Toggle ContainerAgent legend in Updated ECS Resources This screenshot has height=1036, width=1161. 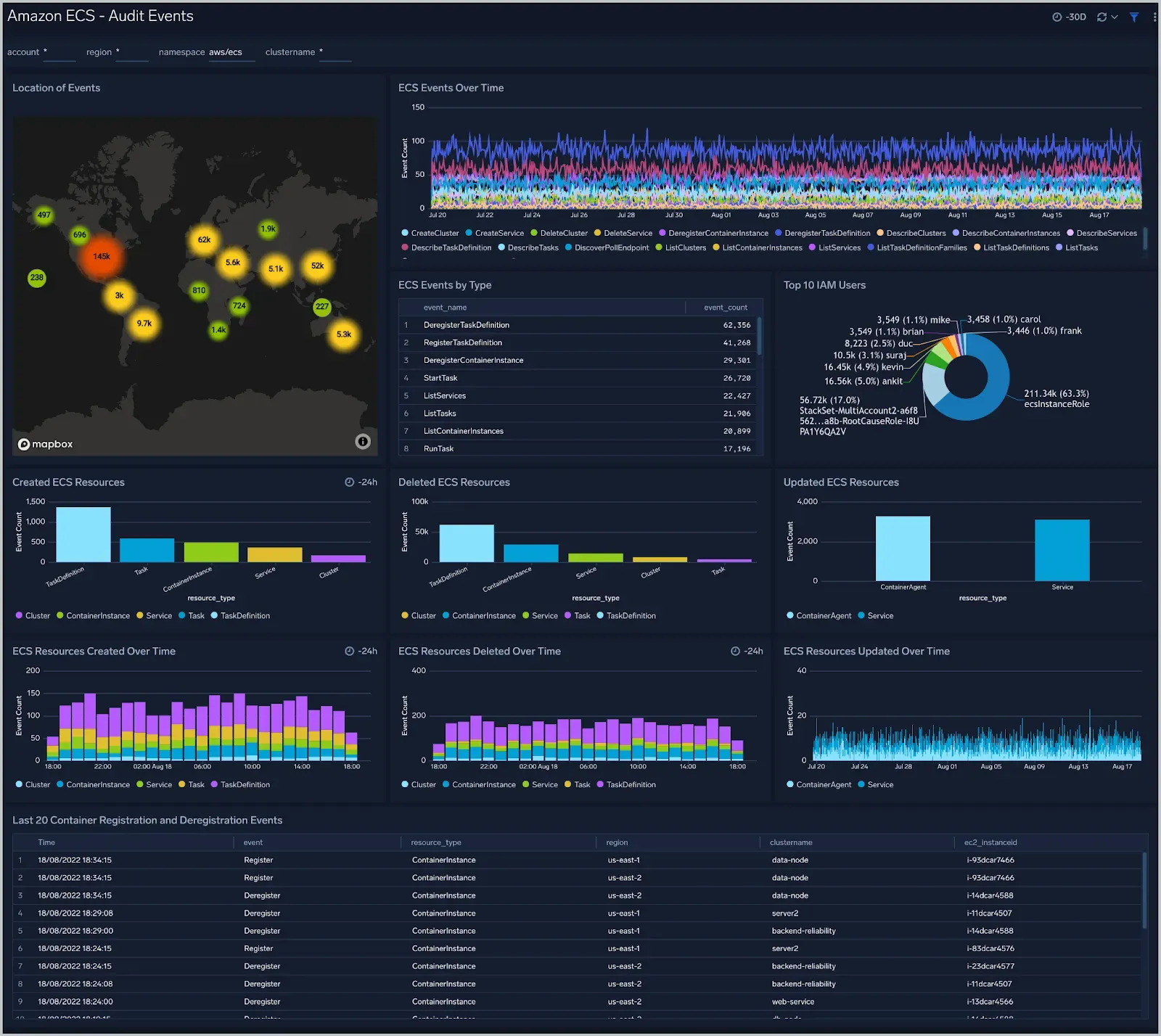pyautogui.click(x=819, y=615)
